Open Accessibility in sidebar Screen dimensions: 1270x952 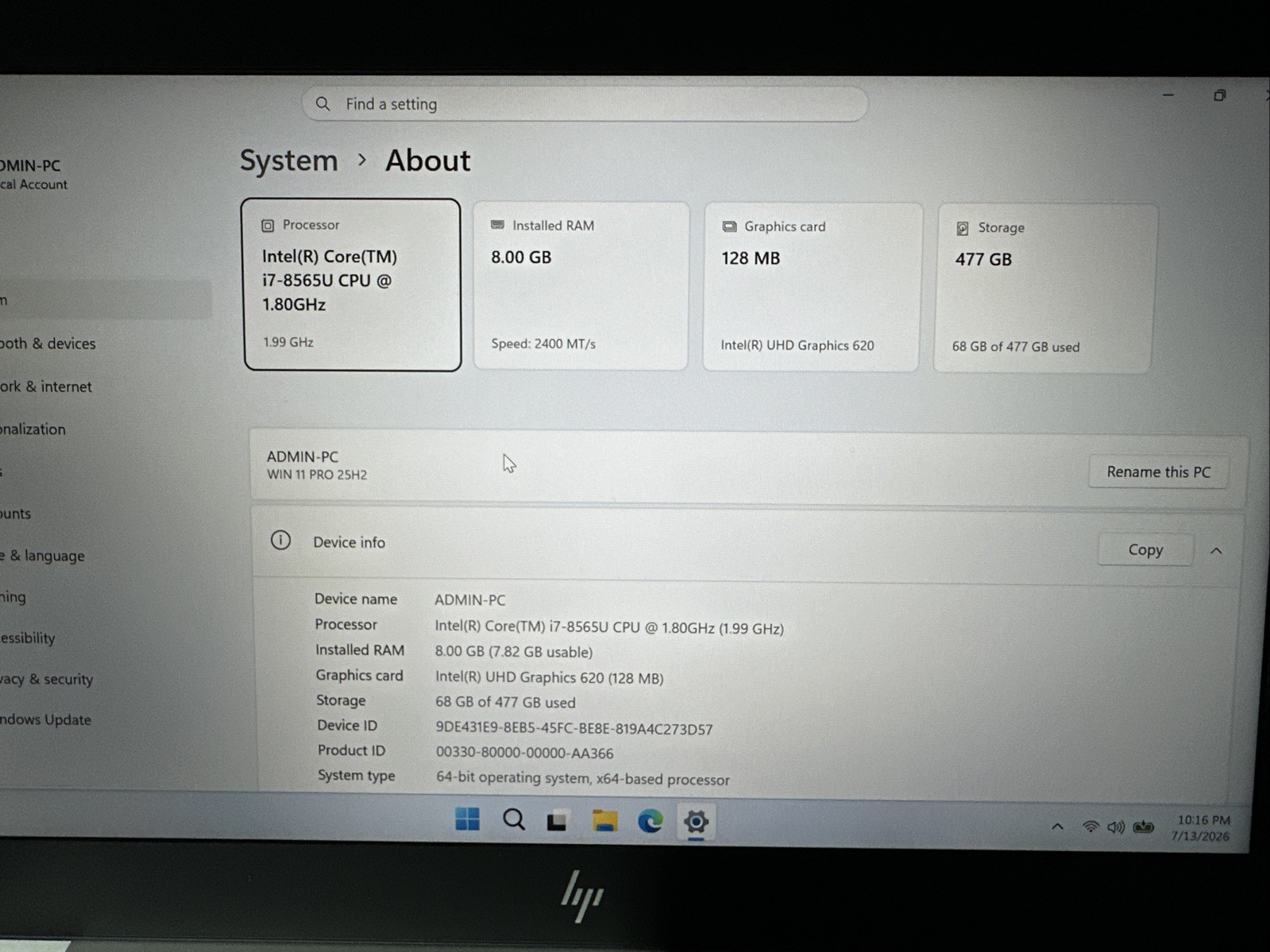(28, 638)
